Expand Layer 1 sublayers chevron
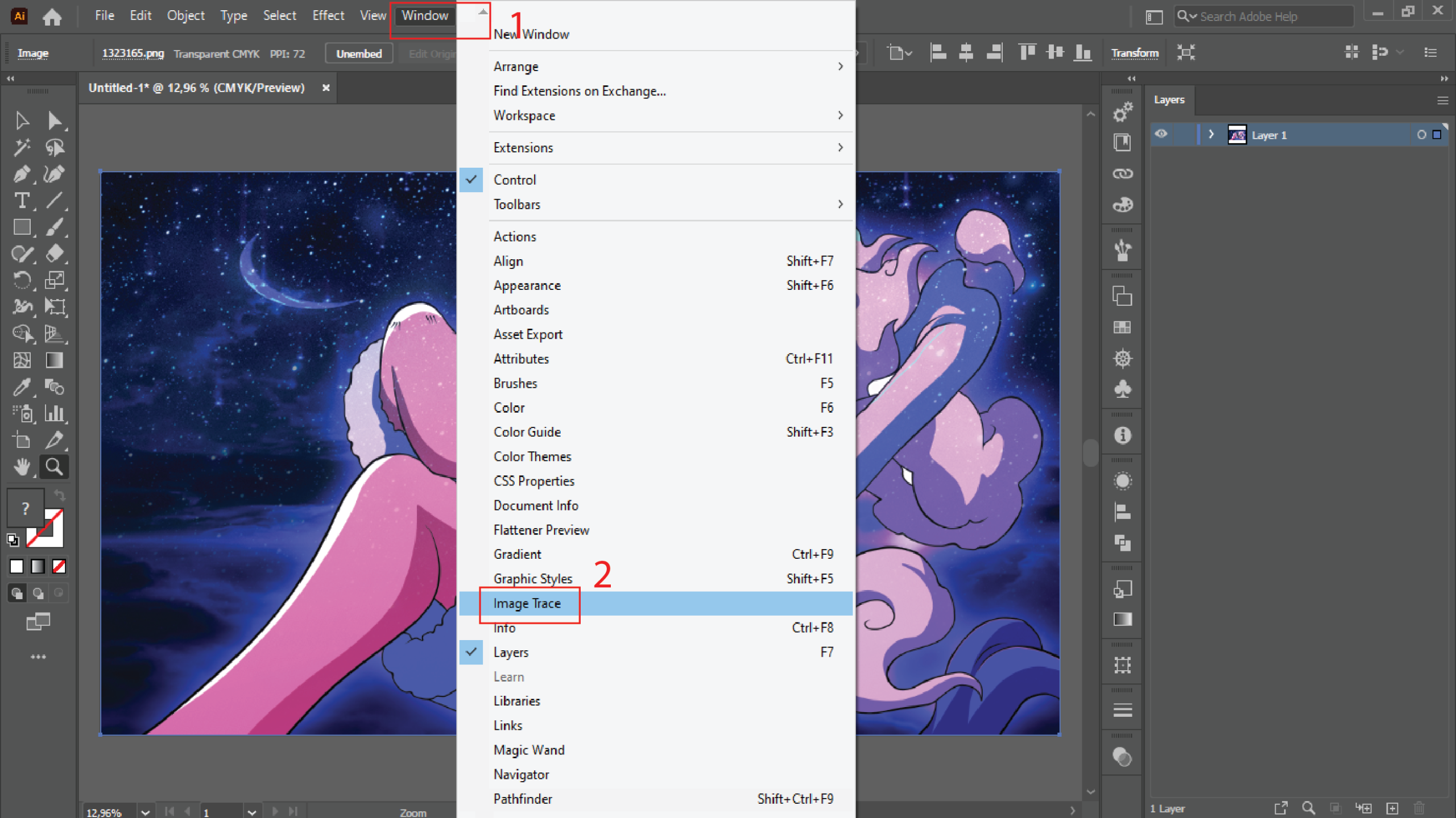The width and height of the screenshot is (1456, 818). tap(1211, 134)
